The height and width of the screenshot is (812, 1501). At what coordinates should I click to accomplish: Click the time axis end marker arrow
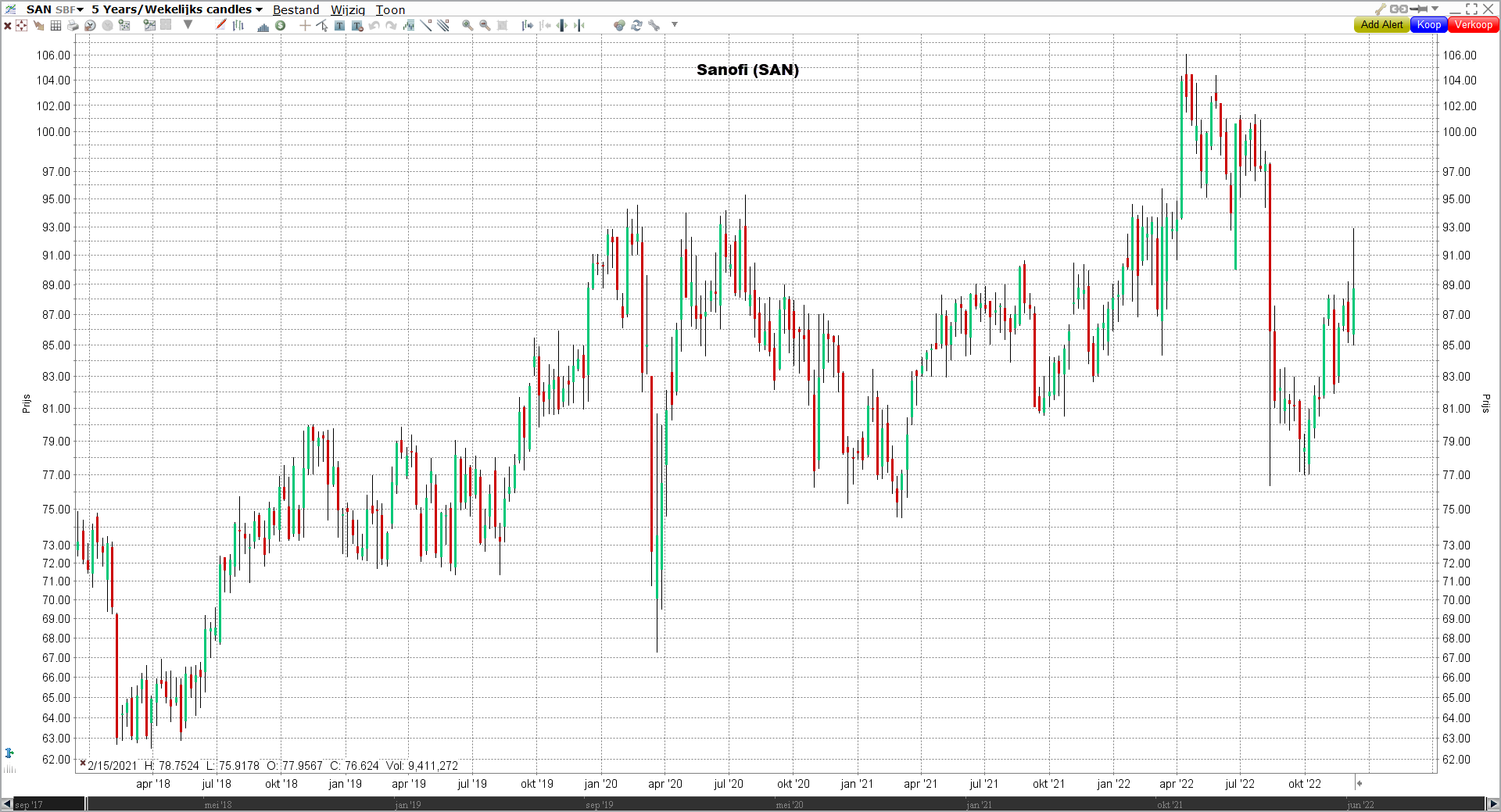[1359, 783]
